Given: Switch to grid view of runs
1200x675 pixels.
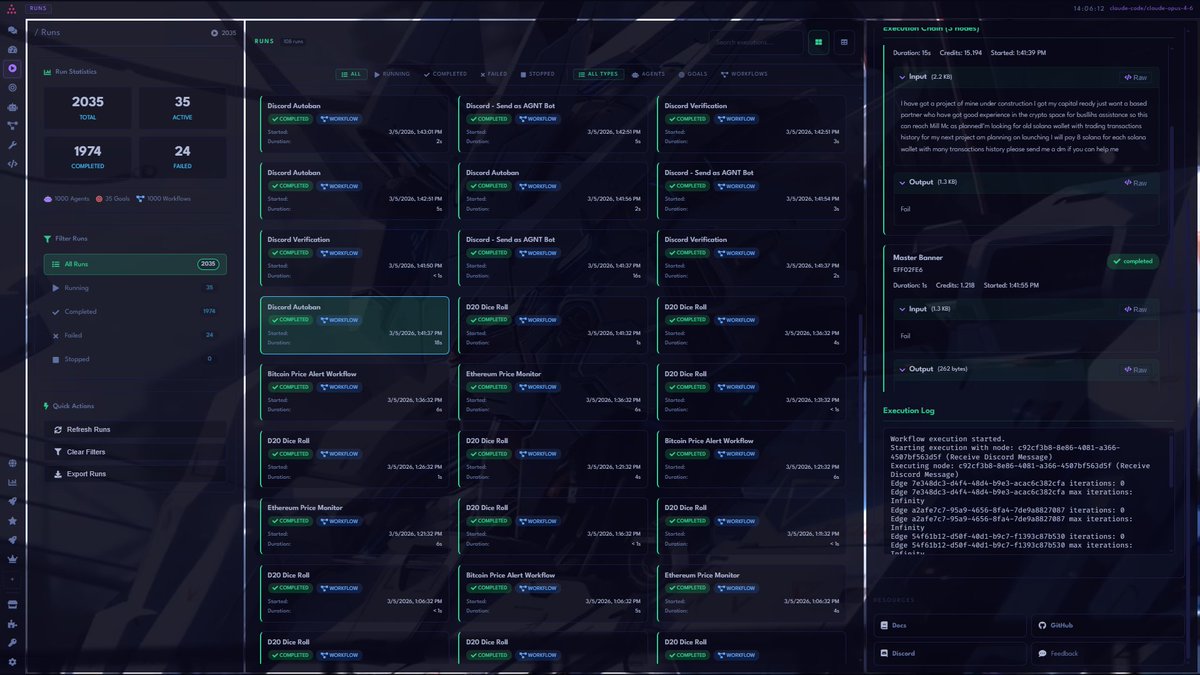Looking at the screenshot, I should pos(818,42).
